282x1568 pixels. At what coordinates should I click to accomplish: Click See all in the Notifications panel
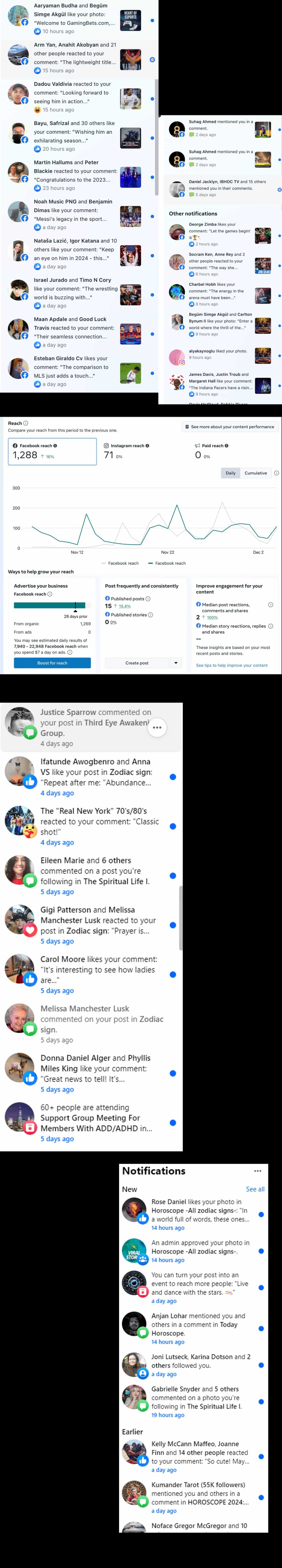(255, 1189)
